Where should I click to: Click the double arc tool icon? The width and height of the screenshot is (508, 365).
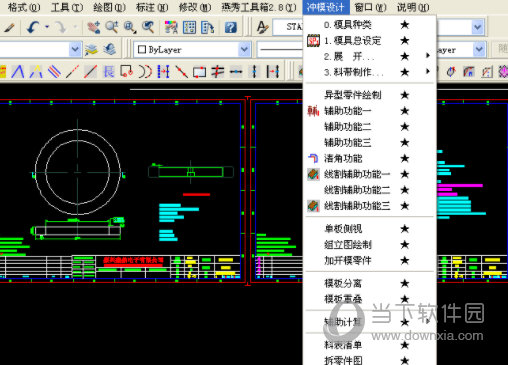(145, 71)
